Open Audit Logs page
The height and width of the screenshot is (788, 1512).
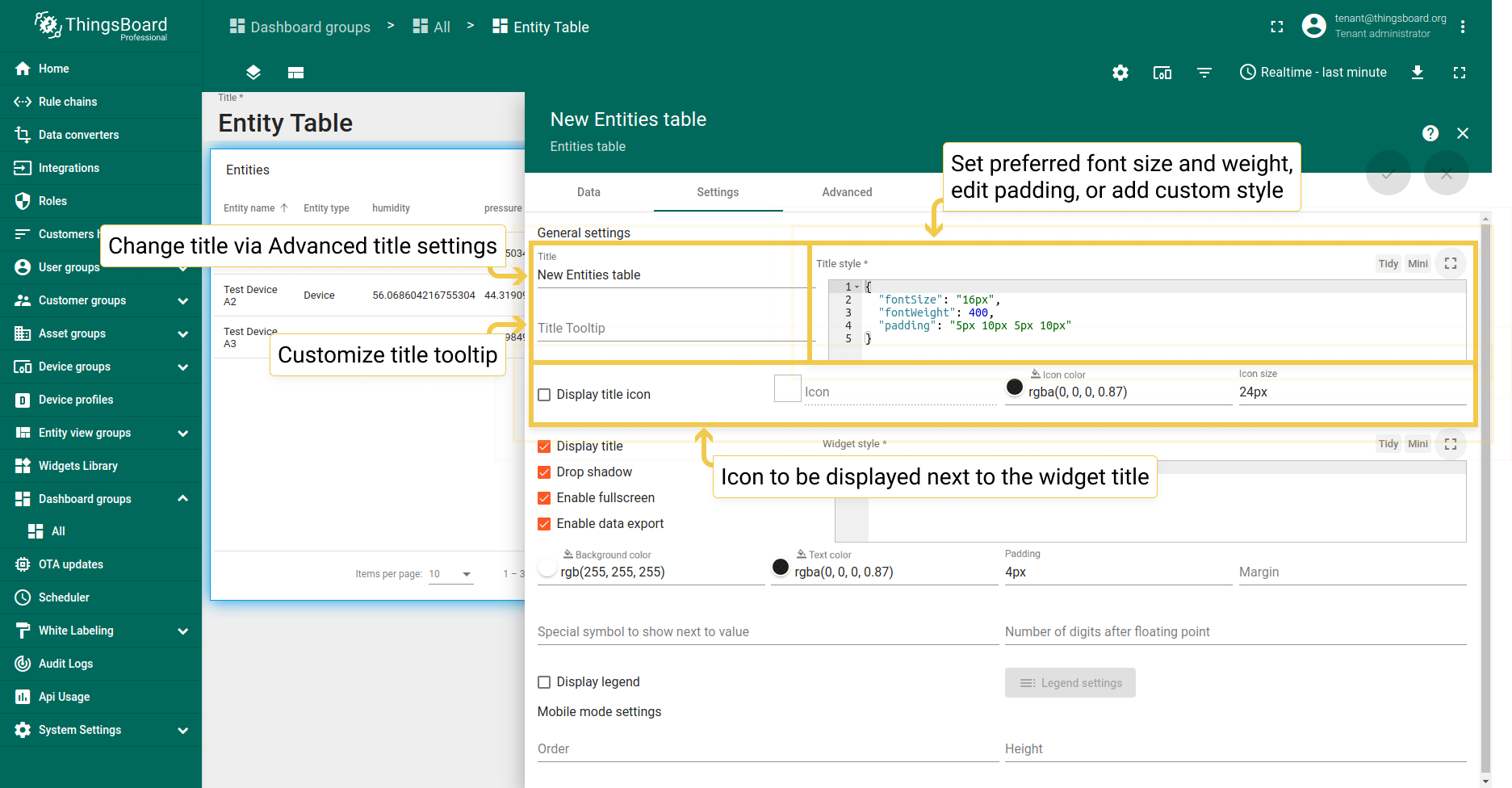click(x=101, y=664)
